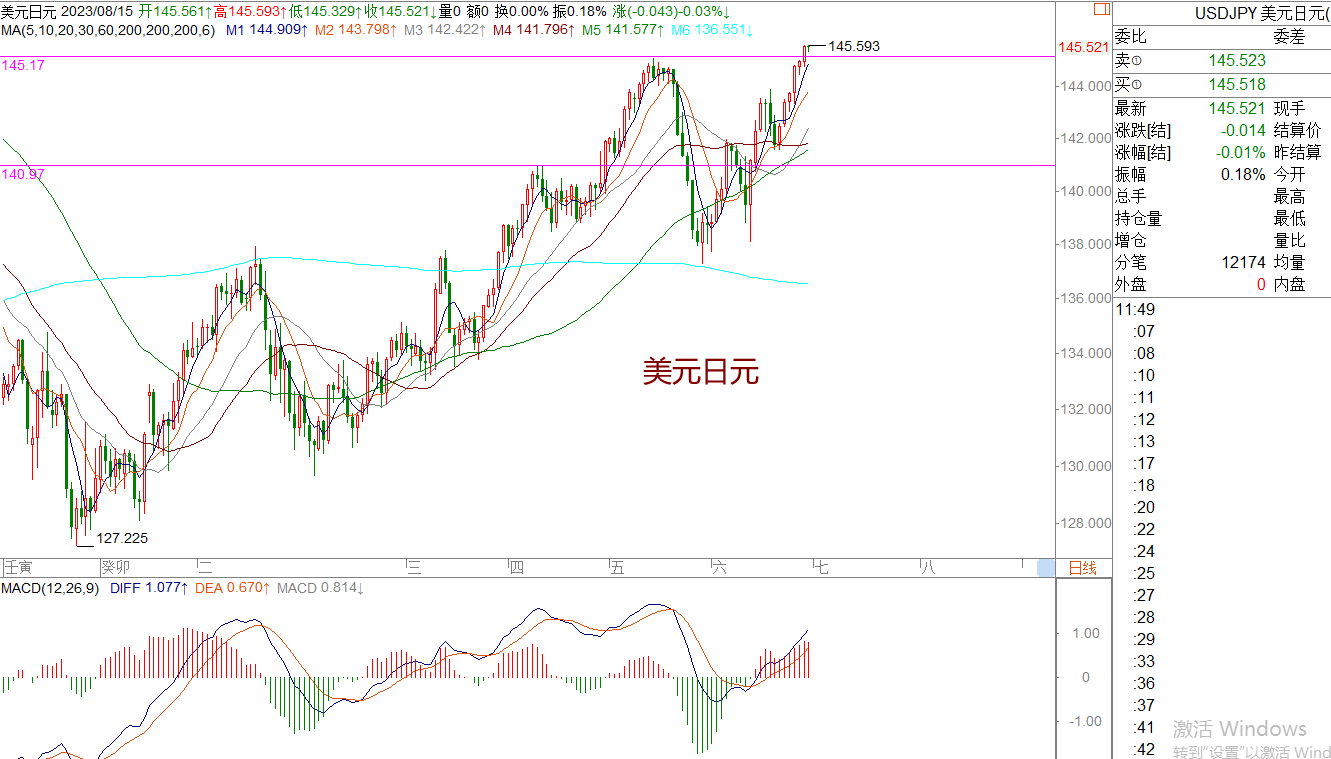Click the 七 month marker on the time axis
The width and height of the screenshot is (1331, 759).
pyautogui.click(x=820, y=568)
